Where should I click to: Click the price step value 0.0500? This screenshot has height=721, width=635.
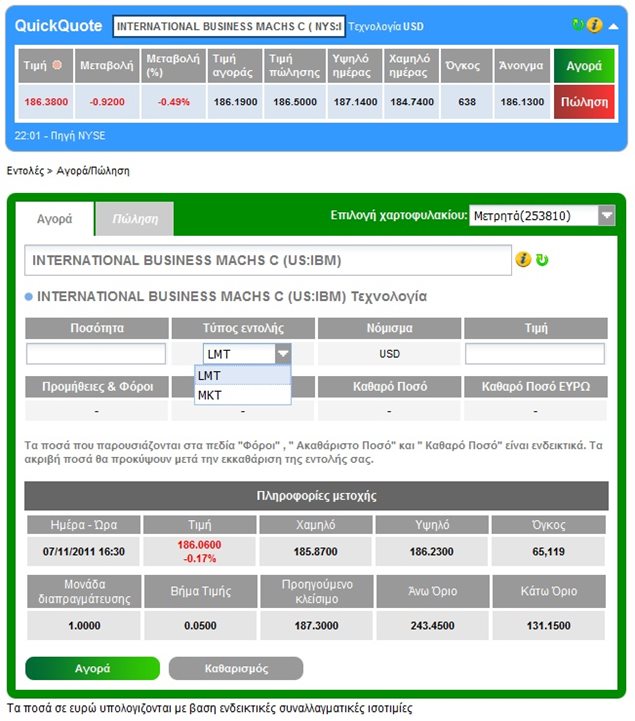click(x=200, y=625)
